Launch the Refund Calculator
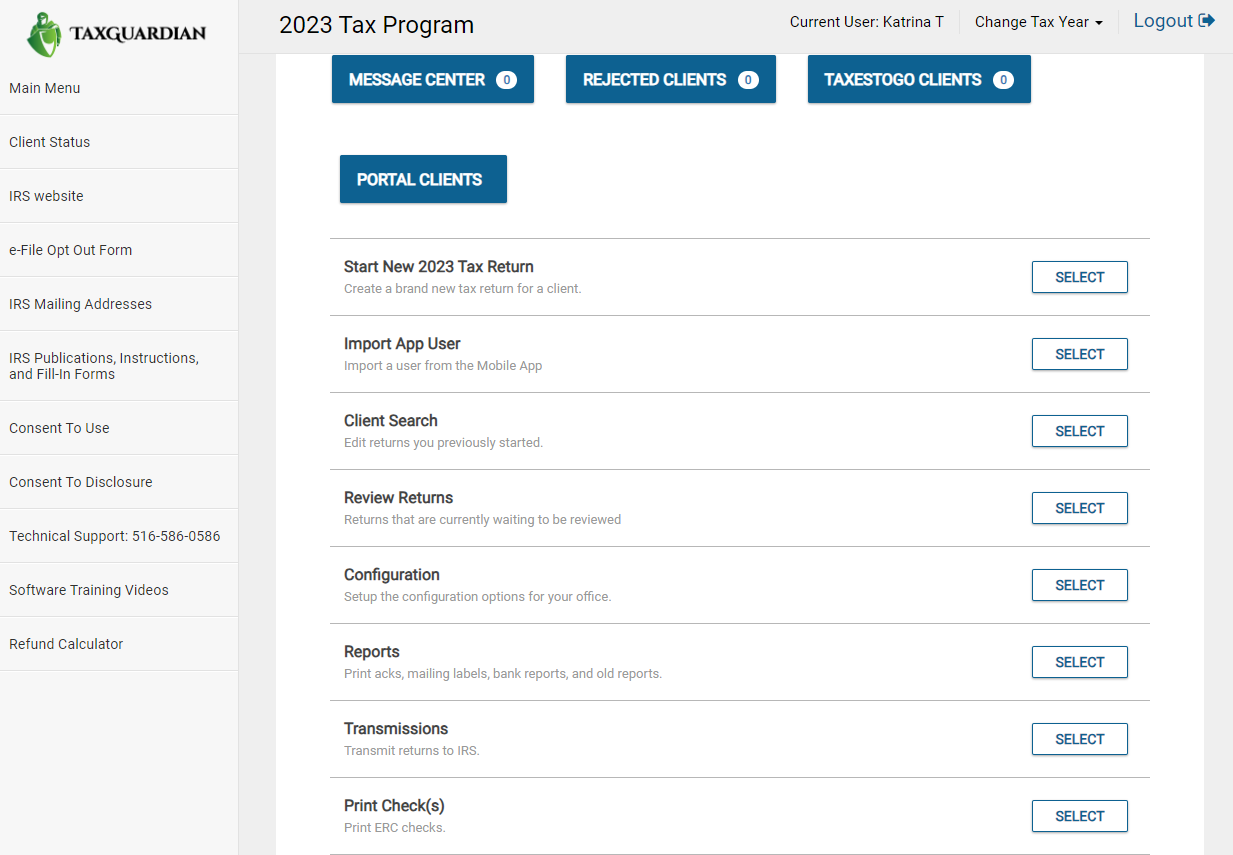1233x855 pixels. coord(65,644)
